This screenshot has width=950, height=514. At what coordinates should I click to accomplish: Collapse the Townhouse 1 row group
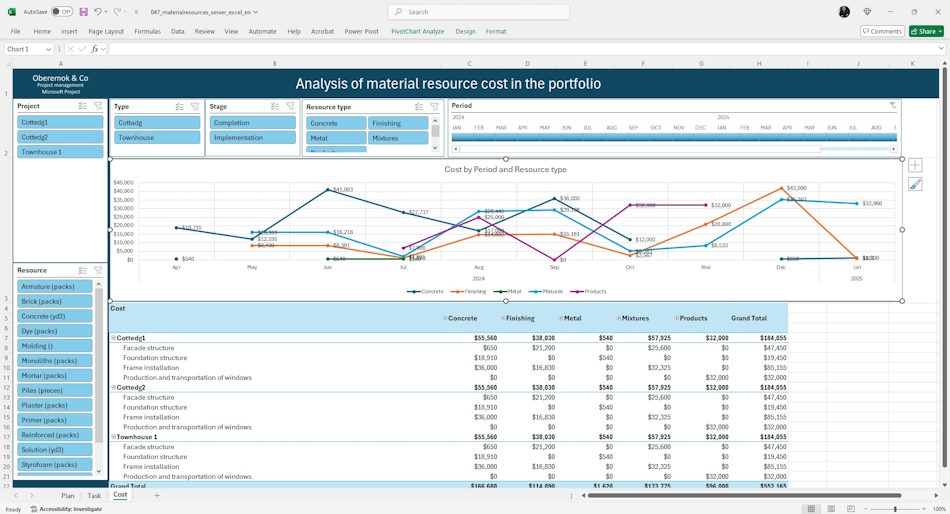tap(113, 437)
